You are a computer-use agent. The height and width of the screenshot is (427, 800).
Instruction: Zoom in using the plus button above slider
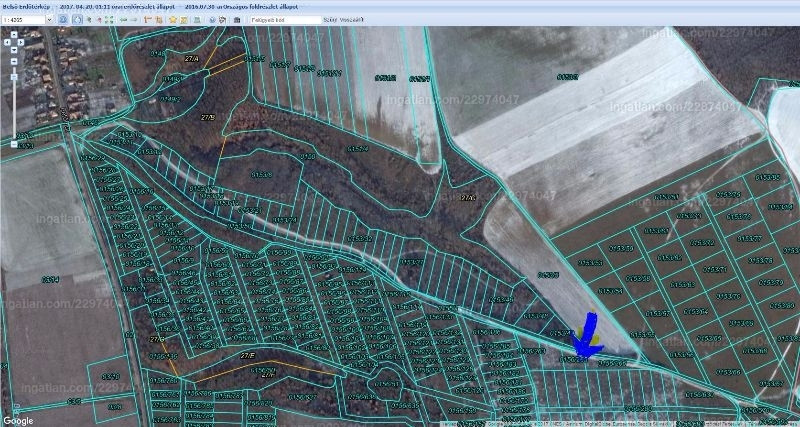(14, 61)
